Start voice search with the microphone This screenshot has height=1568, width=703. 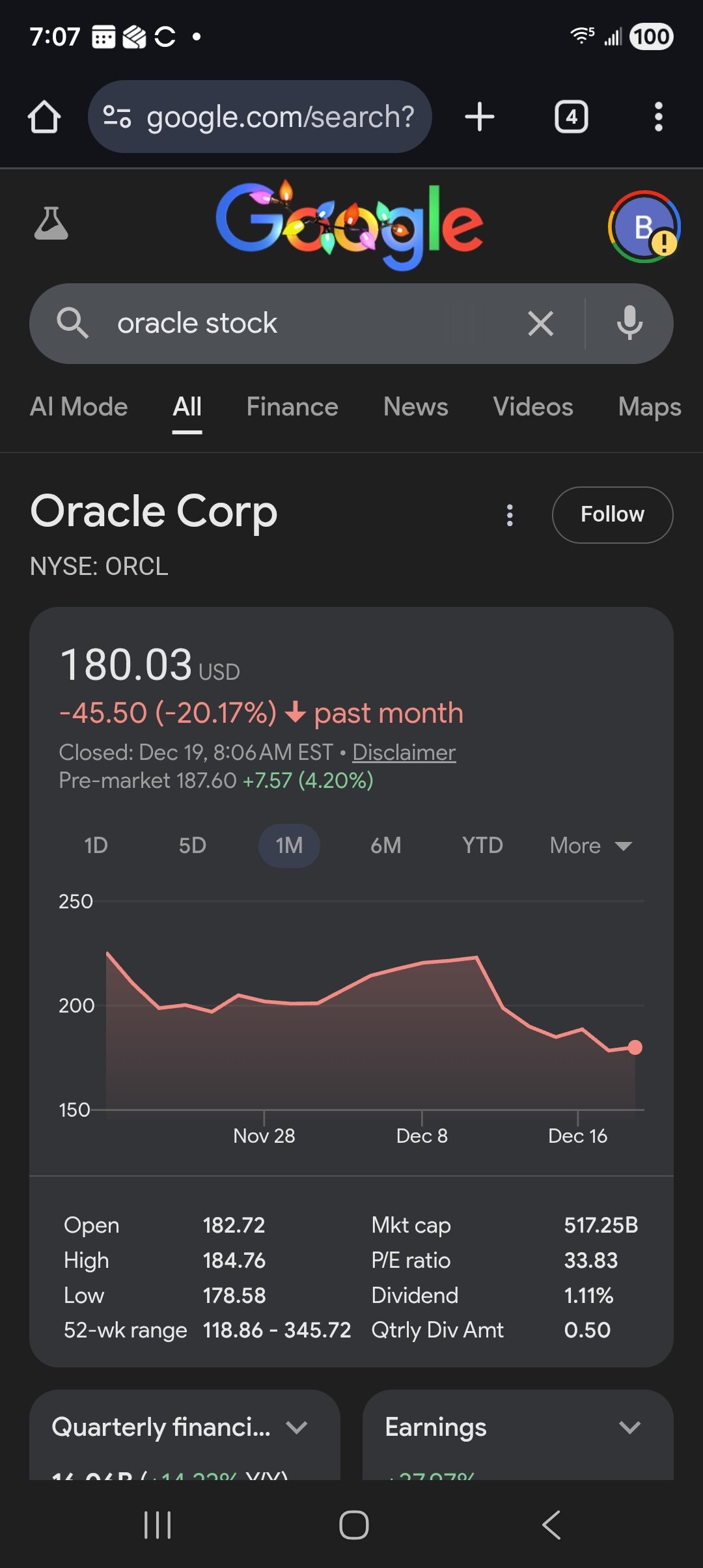click(x=629, y=324)
